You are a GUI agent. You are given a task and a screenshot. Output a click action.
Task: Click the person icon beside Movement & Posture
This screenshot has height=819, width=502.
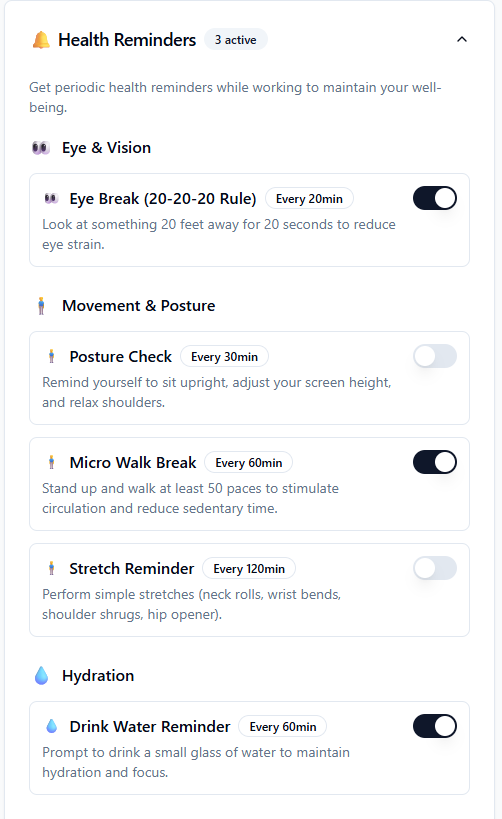[41, 306]
